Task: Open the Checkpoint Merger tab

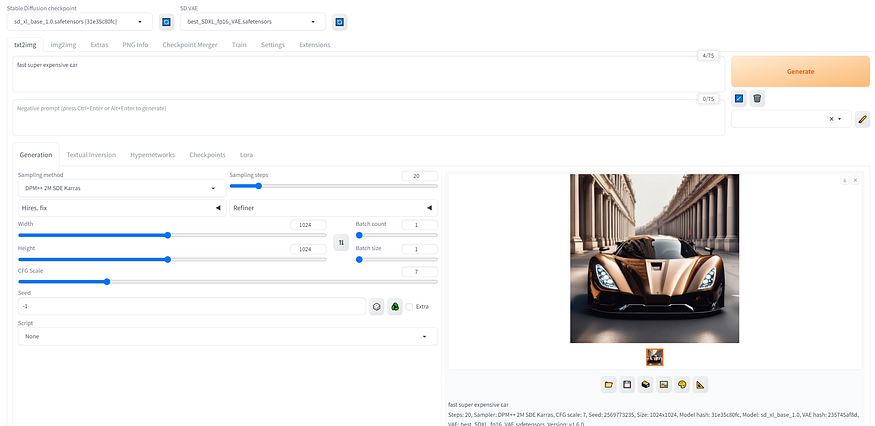Action: pyautogui.click(x=190, y=45)
